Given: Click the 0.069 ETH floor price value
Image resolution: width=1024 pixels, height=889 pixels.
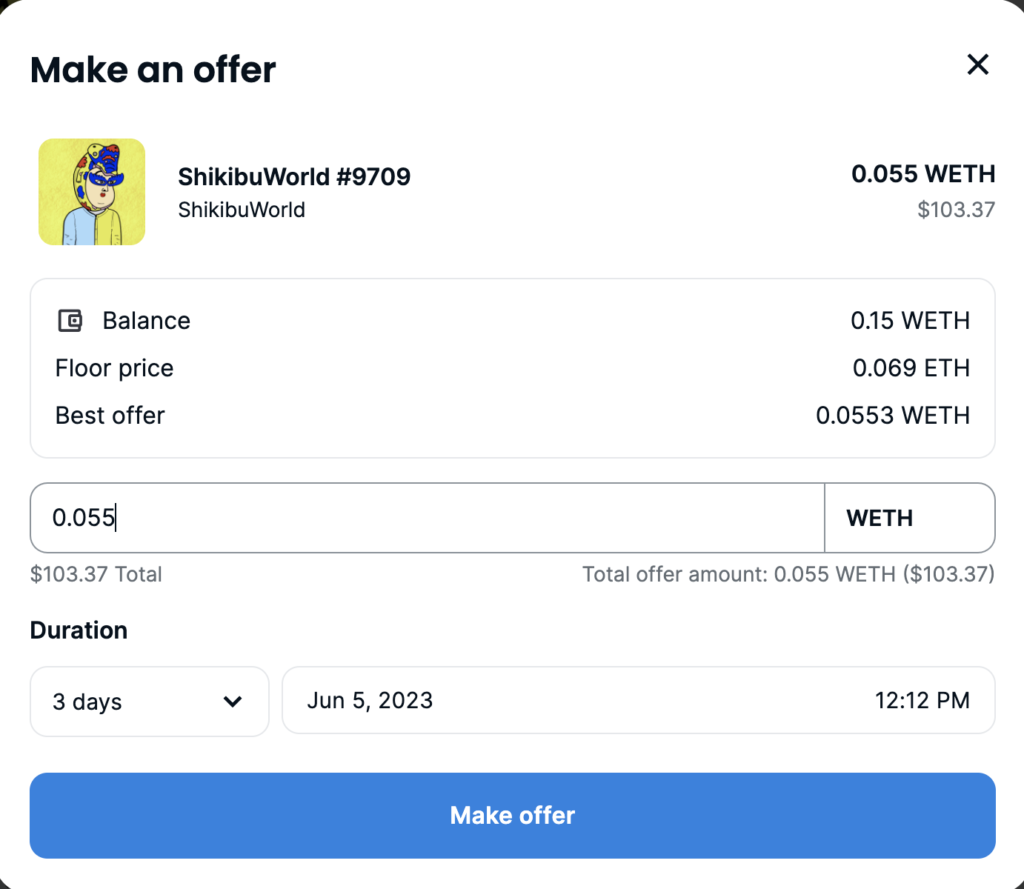Looking at the screenshot, I should 911,368.
